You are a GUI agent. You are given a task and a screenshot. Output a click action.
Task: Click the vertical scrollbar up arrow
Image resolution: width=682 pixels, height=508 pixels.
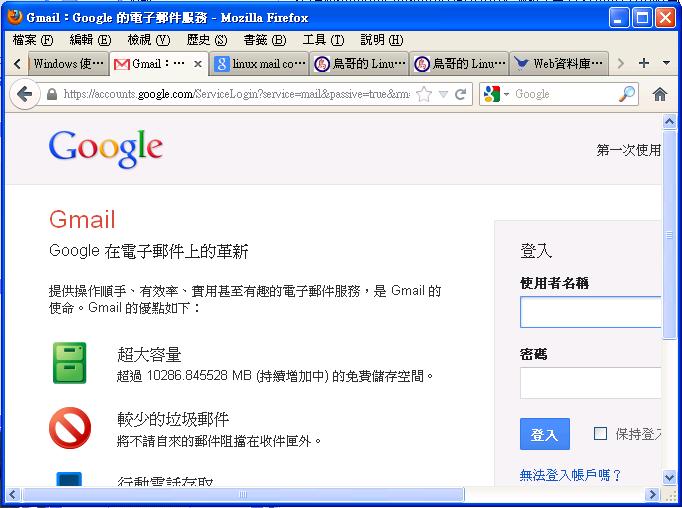[x=669, y=122]
